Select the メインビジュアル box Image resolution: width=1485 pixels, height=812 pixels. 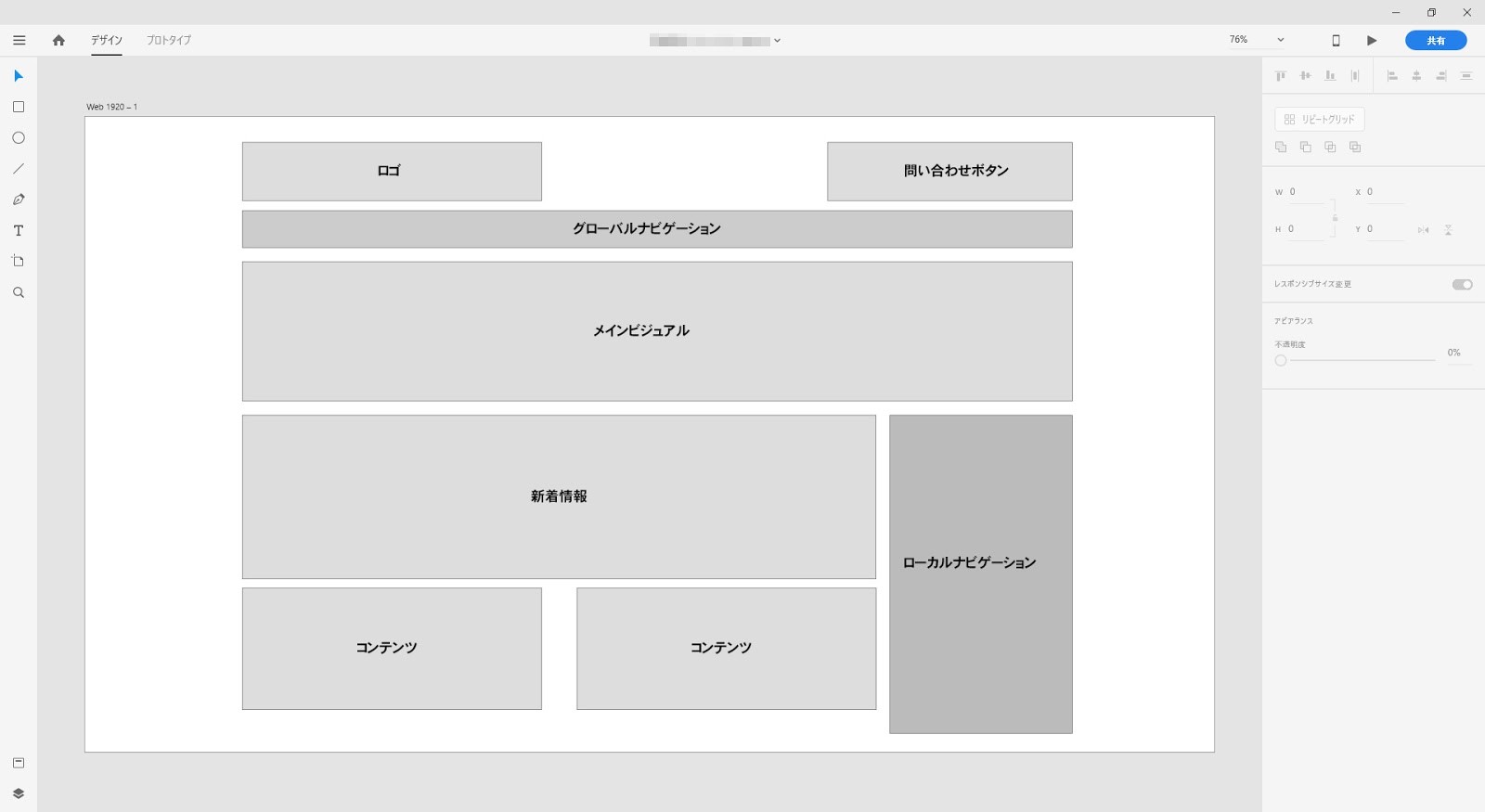(x=657, y=331)
